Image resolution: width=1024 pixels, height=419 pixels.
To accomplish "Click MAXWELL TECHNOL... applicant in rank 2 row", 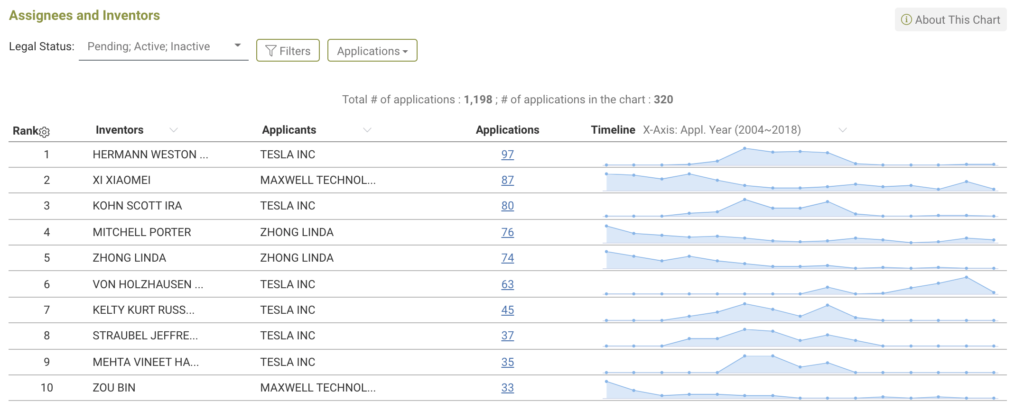I will click(318, 180).
